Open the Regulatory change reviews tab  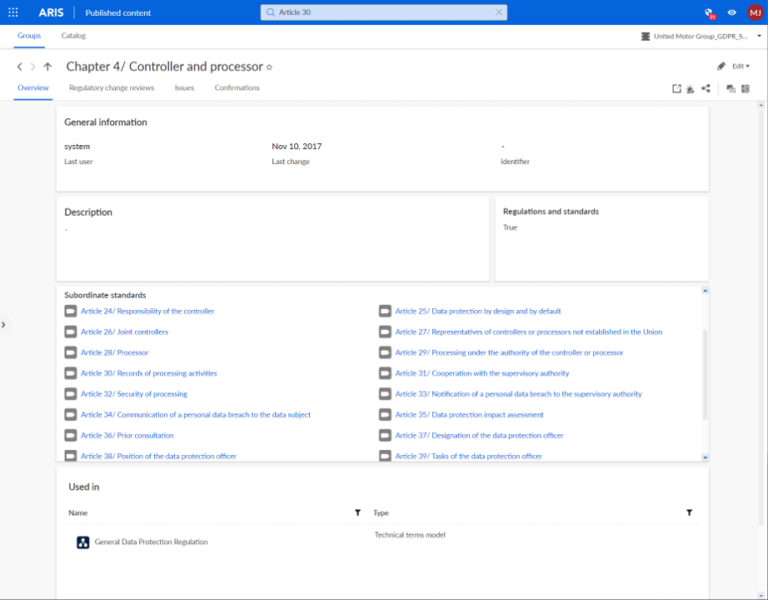coord(111,88)
